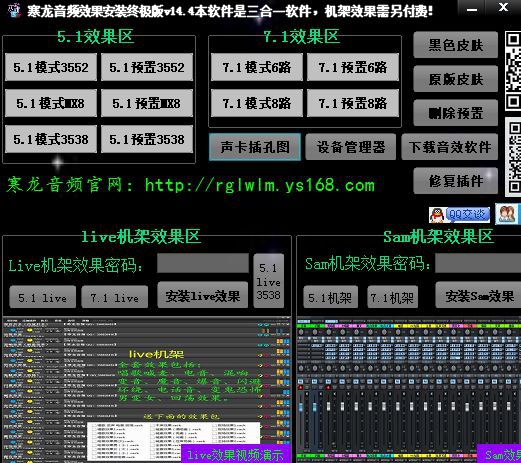Click the 5.1 live 3538 button
Image resolution: width=521 pixels, height=463 pixels.
point(269,281)
